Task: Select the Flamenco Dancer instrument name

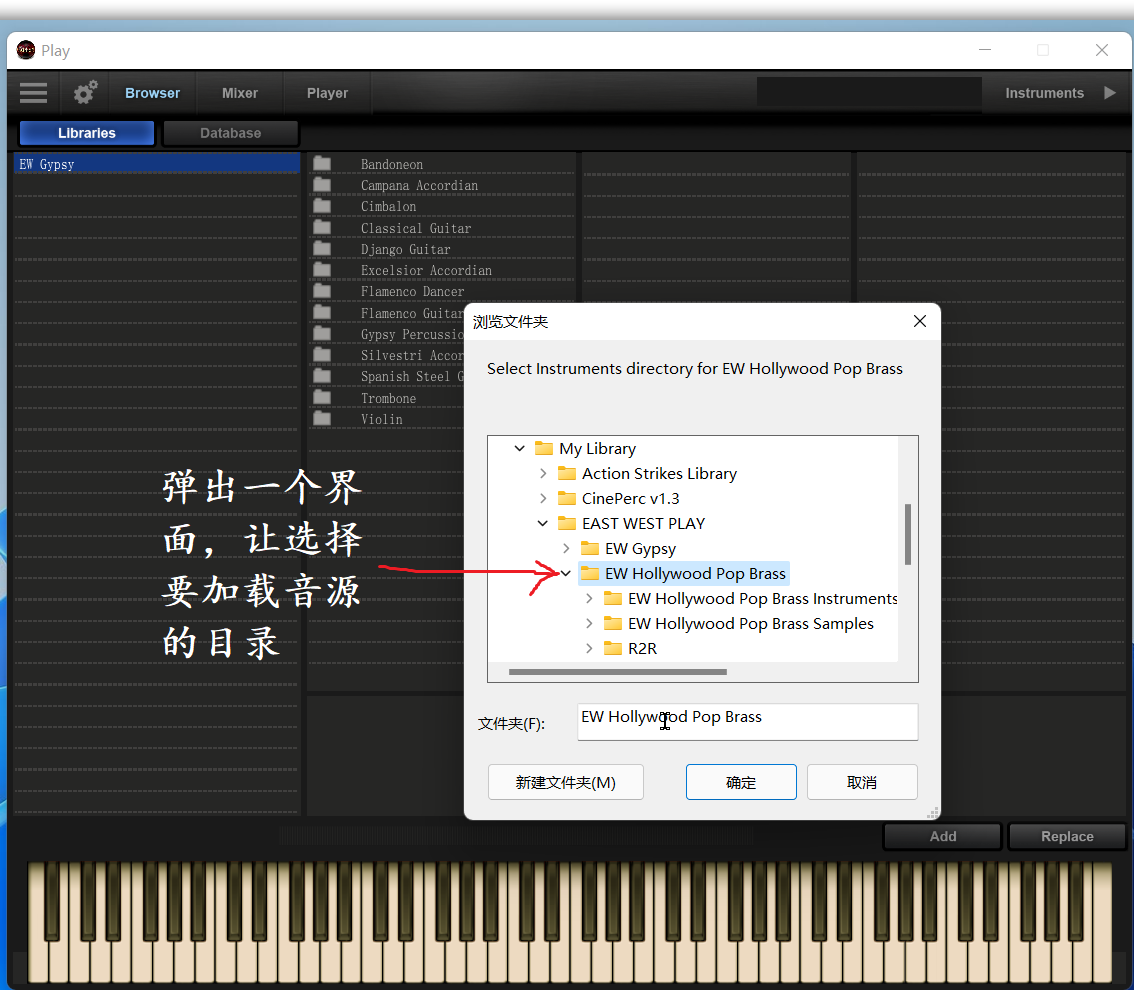Action: click(x=413, y=291)
